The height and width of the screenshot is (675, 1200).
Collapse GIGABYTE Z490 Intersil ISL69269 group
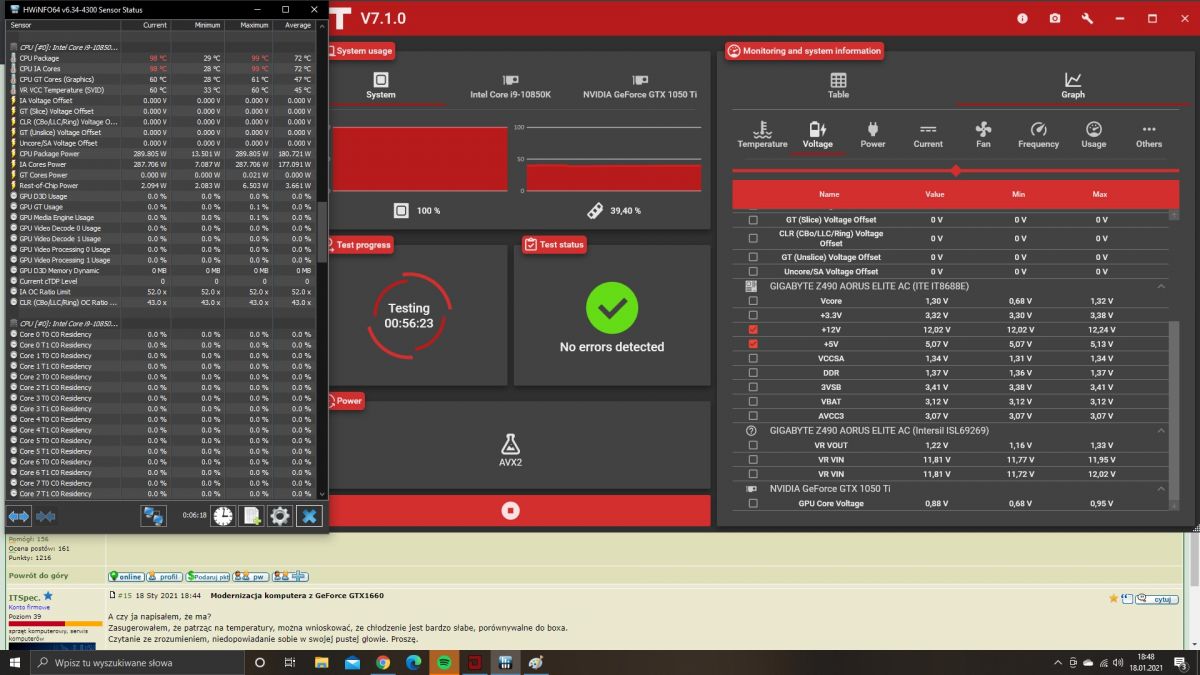tap(1161, 430)
